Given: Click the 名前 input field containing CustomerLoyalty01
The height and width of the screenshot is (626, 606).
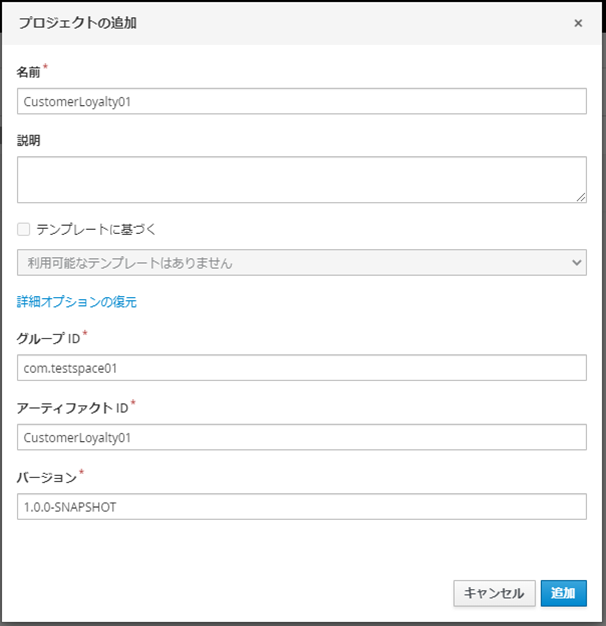Looking at the screenshot, I should [301, 101].
